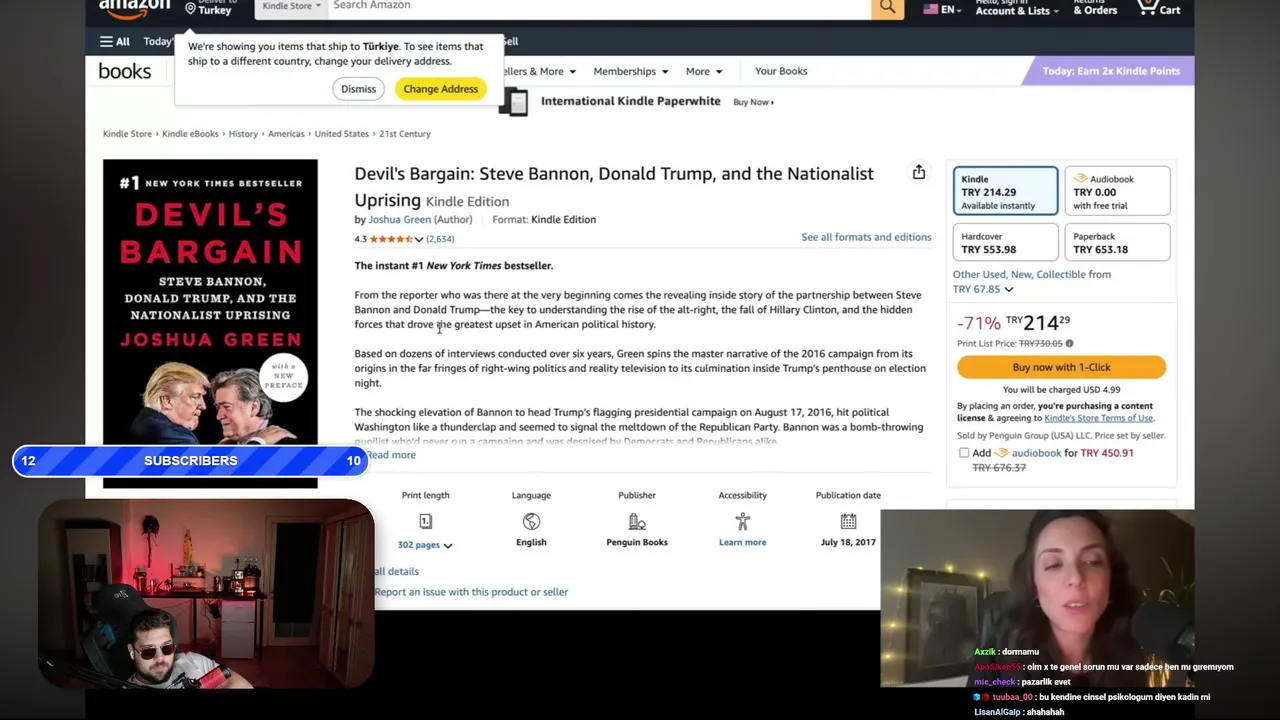Click the Publisher building icon
This screenshot has width=1280, height=720.
click(637, 521)
